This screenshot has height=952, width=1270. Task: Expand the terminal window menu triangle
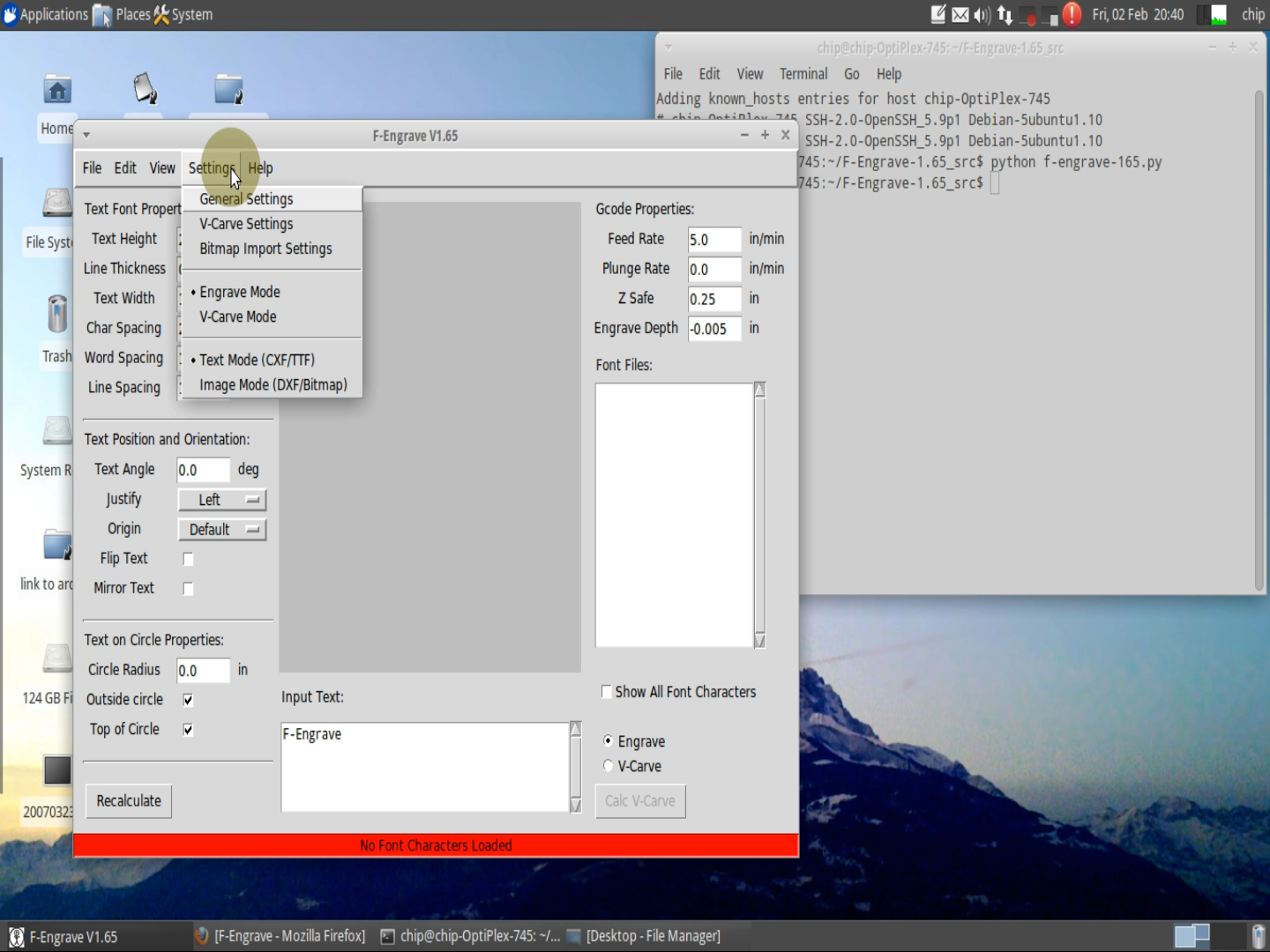pyautogui.click(x=669, y=47)
